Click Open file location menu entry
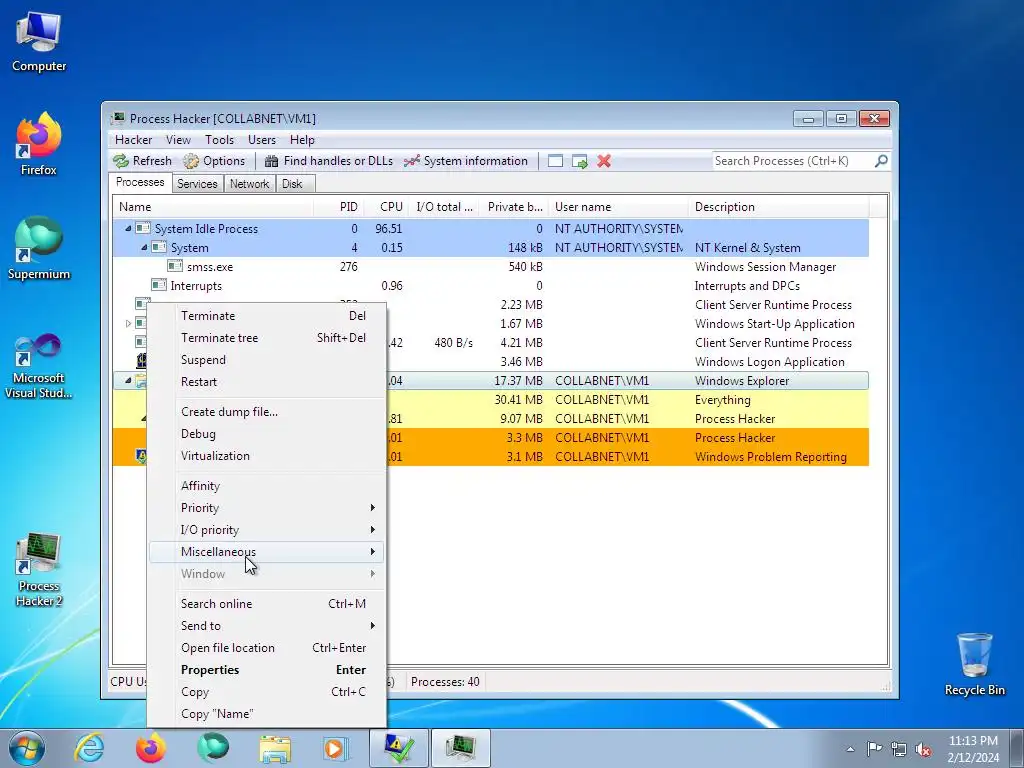This screenshot has height=768, width=1024. 266,648
